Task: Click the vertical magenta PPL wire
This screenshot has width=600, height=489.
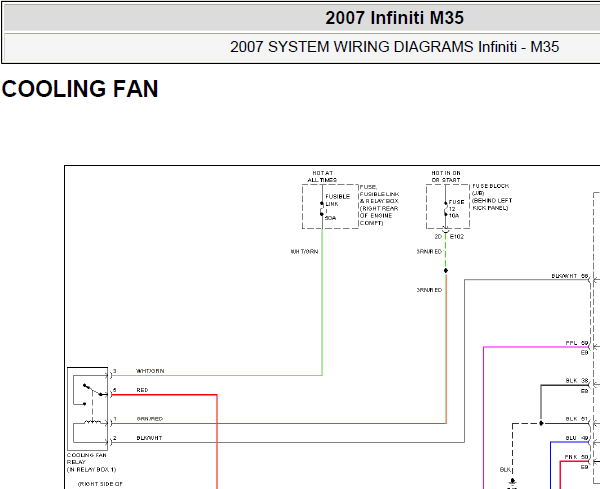Action: [484, 417]
